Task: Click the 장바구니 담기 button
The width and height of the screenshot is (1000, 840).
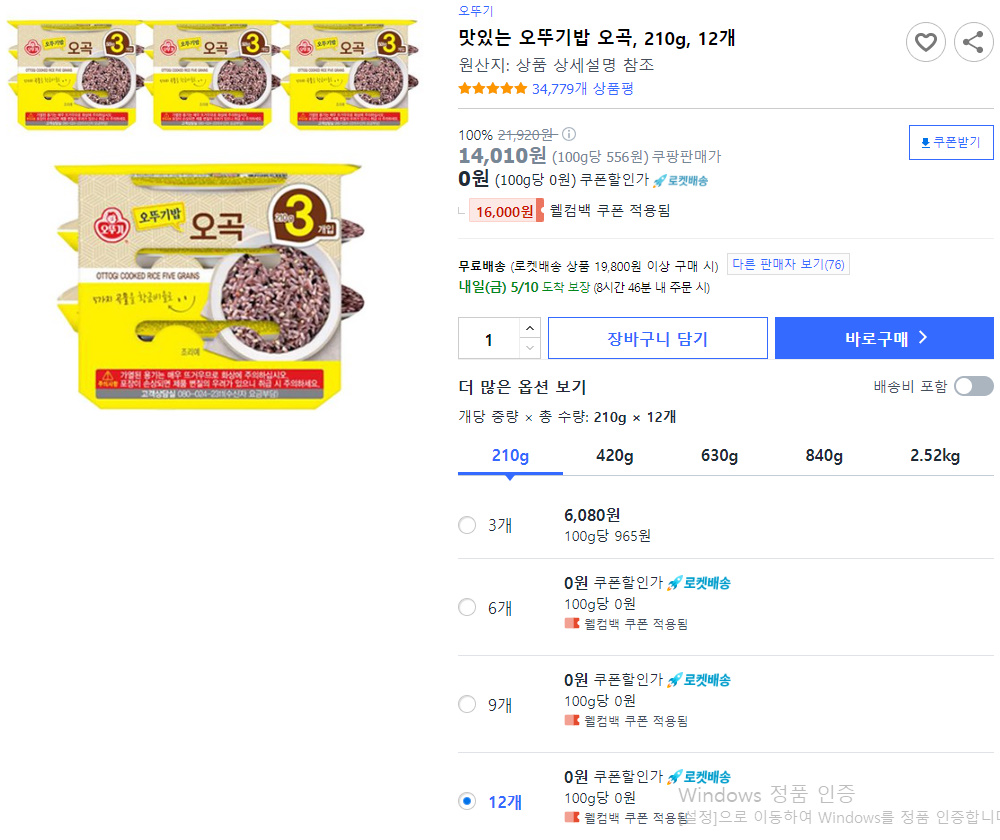Action: [658, 338]
